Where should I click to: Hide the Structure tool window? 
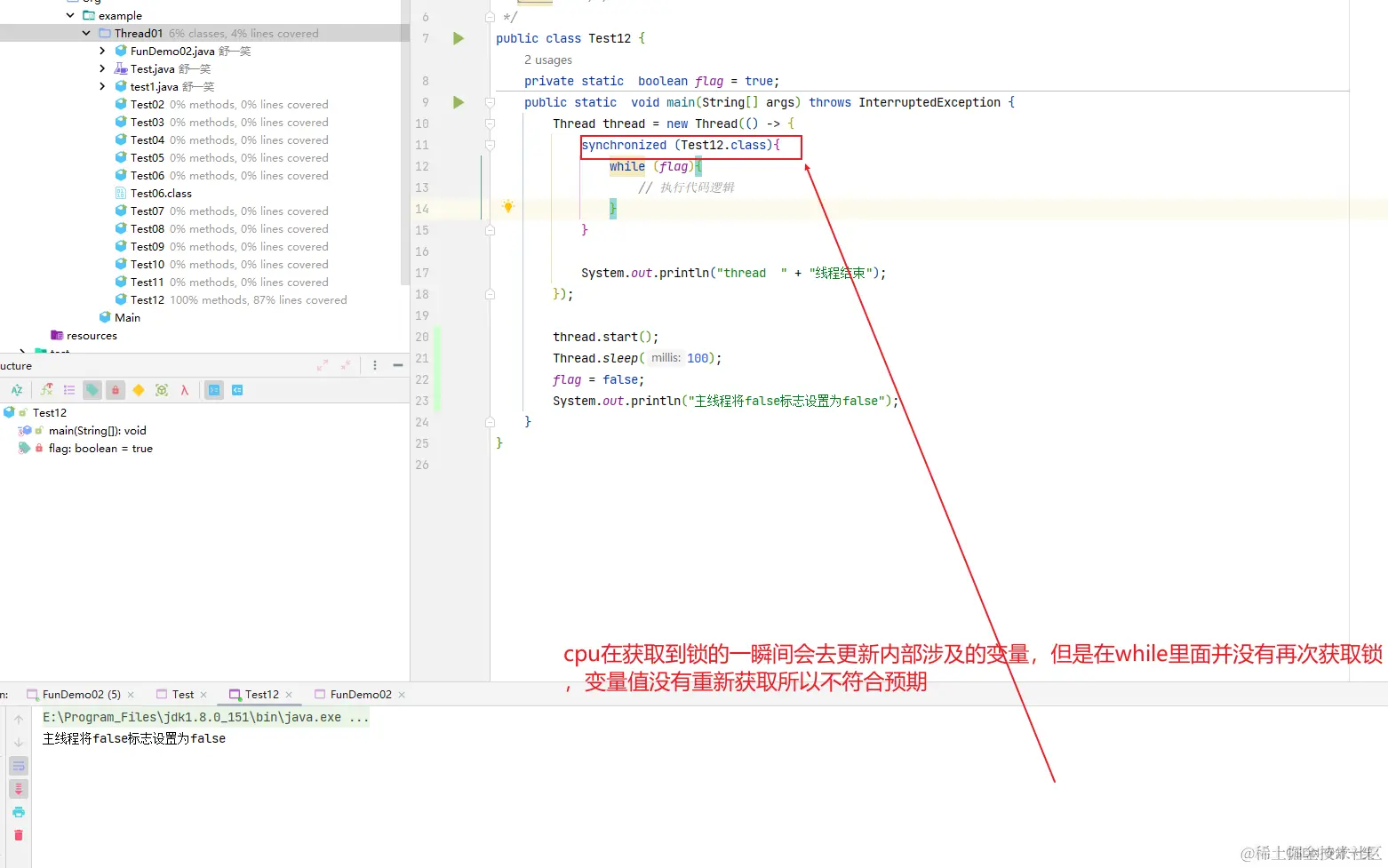click(398, 365)
